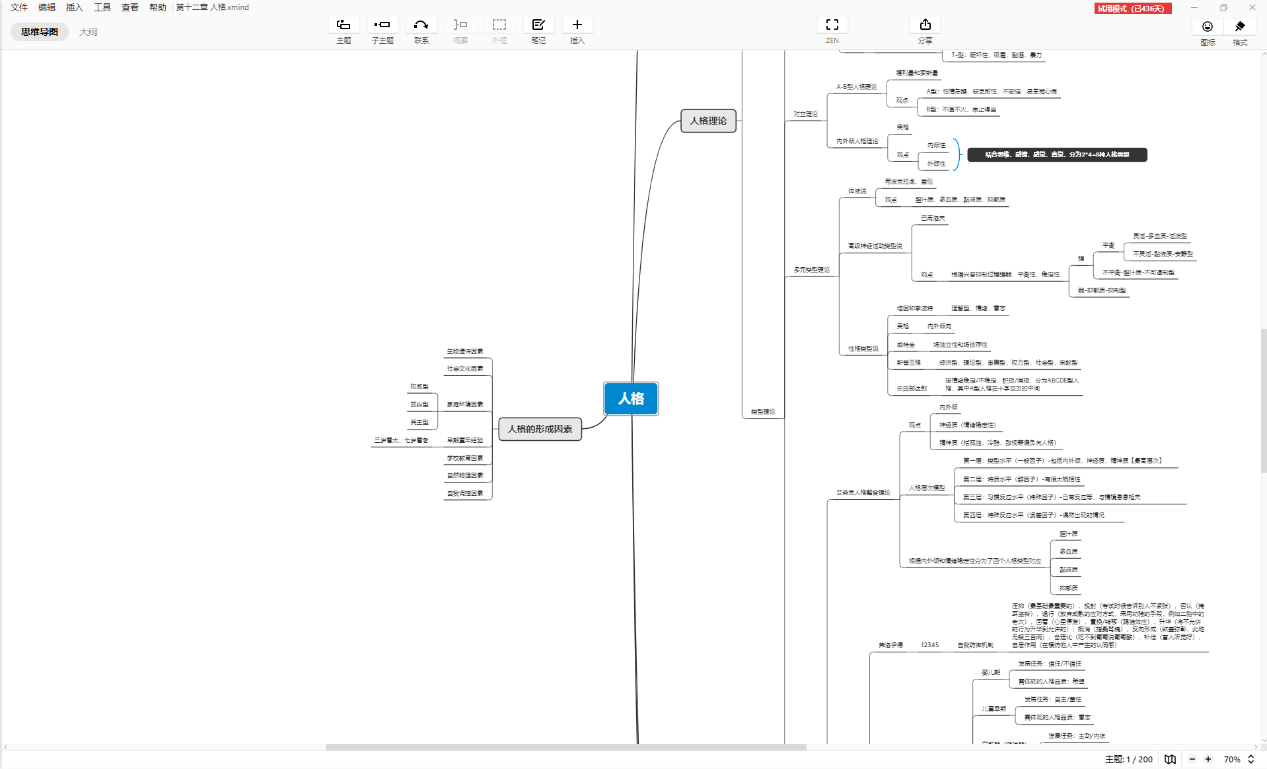This screenshot has width=1267, height=769.
Task: Select the 对立理论 subtopic
Action: 806,114
